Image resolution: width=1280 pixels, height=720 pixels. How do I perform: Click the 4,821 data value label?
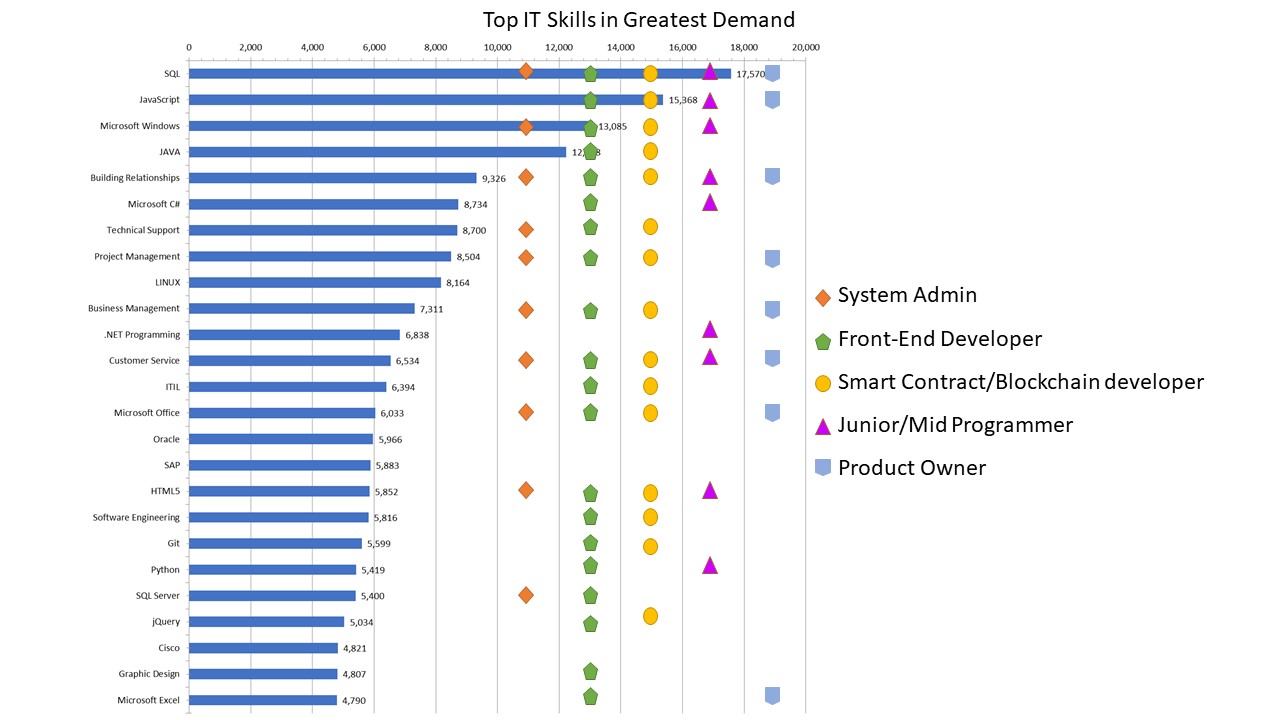coord(355,648)
